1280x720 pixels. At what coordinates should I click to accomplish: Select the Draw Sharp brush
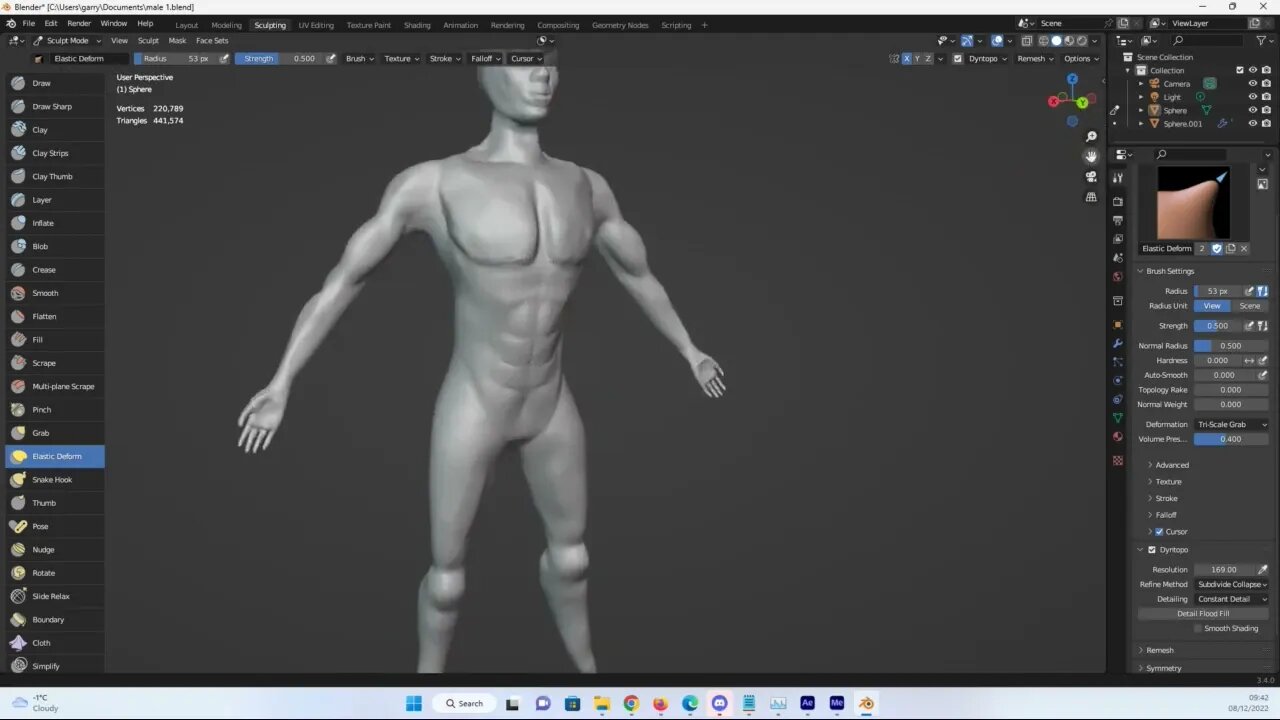(x=55, y=106)
